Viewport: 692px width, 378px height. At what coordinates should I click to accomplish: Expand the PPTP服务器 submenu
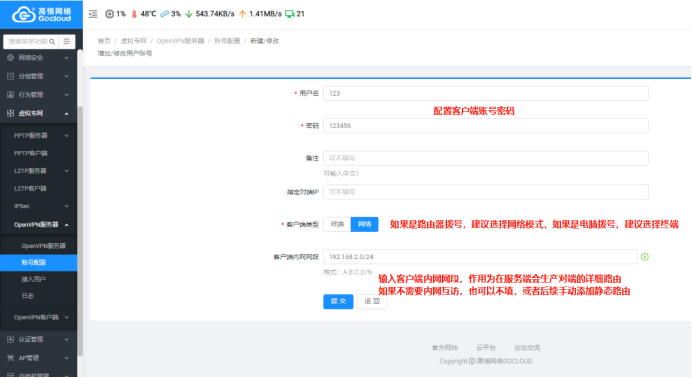pyautogui.click(x=67, y=136)
